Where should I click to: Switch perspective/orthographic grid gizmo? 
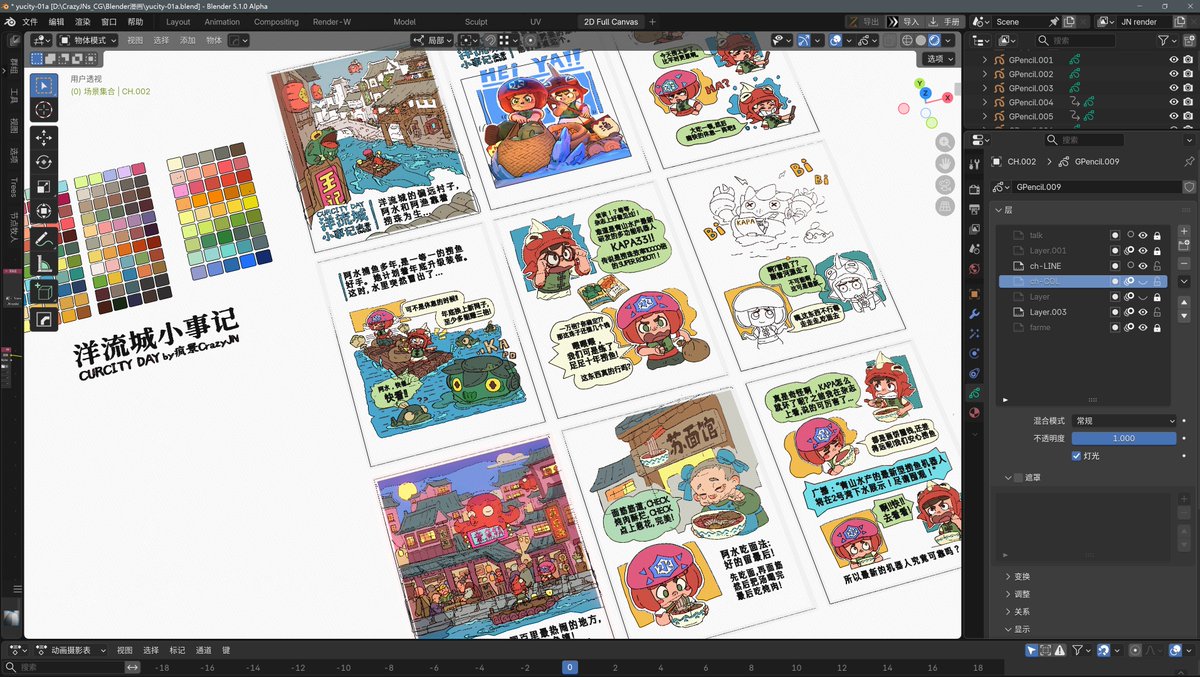pyautogui.click(x=944, y=207)
